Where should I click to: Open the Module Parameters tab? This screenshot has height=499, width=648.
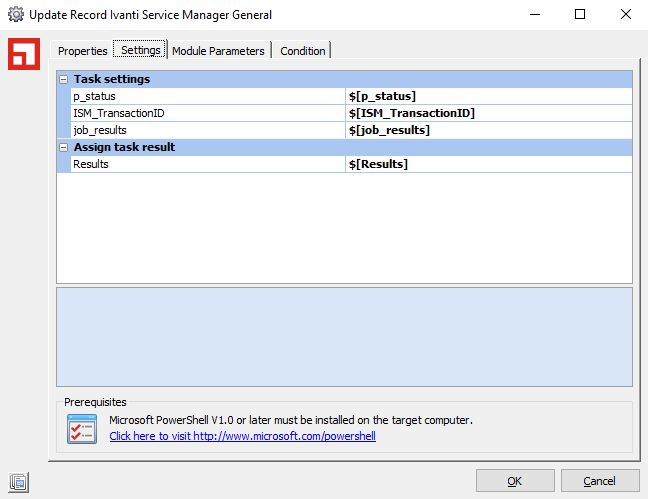pos(218,51)
